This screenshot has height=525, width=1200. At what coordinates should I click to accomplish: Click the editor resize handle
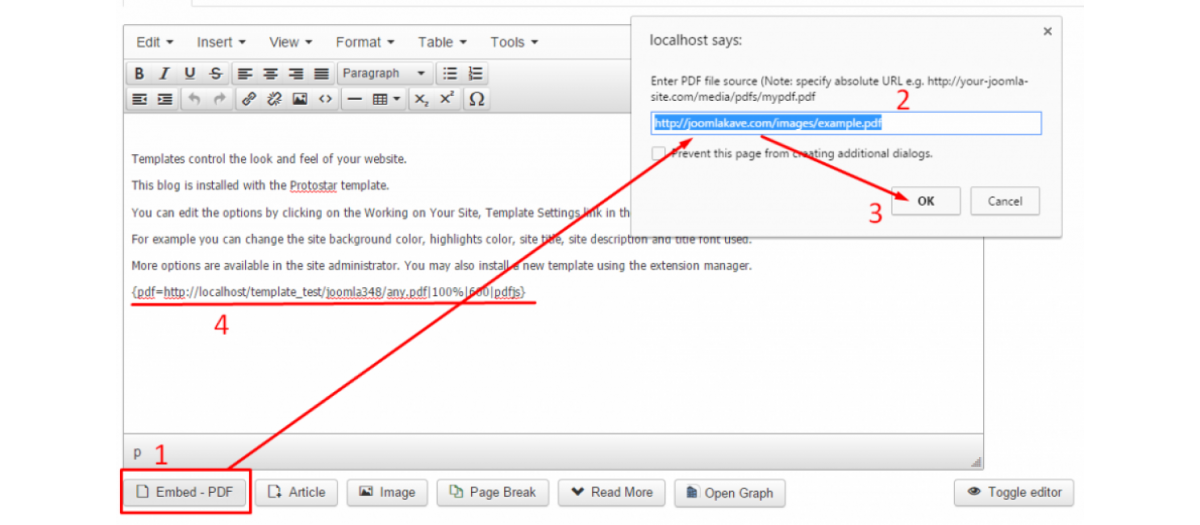975,461
